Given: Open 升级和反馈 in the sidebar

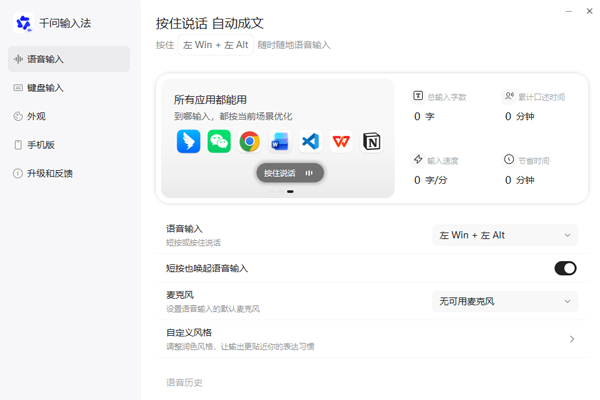Looking at the screenshot, I should 69,173.
